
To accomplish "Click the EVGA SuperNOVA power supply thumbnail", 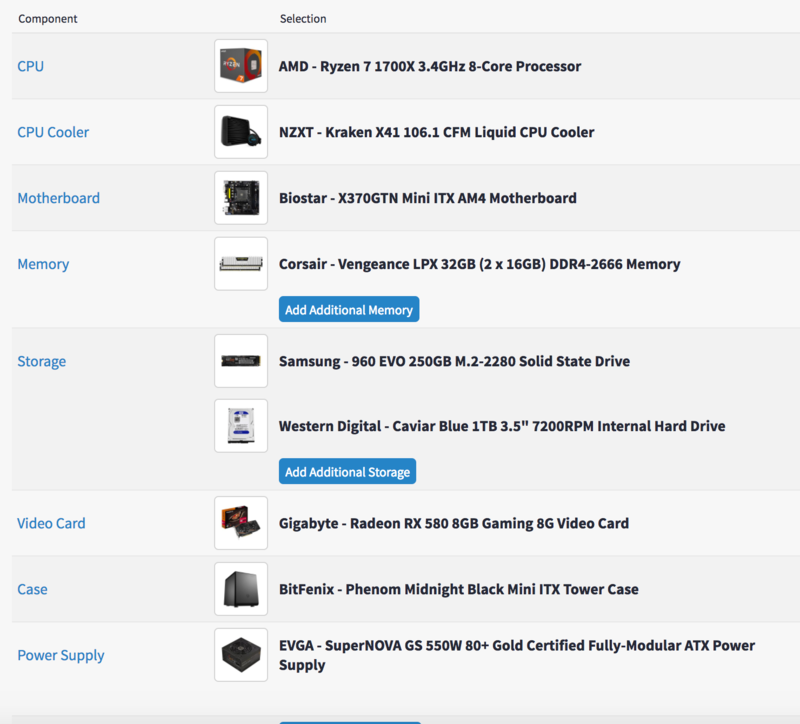I will [241, 655].
